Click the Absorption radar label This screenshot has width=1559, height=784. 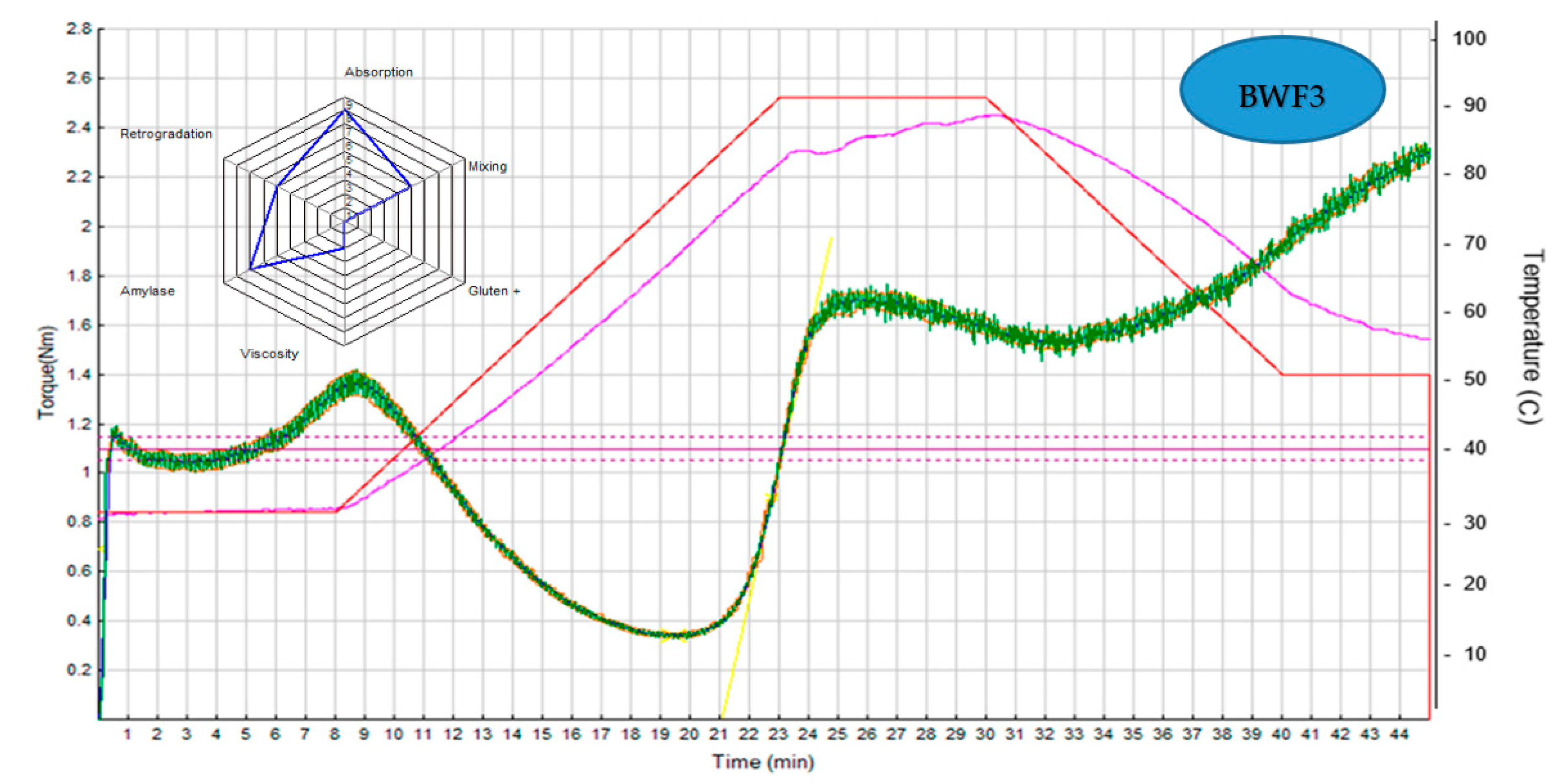pos(379,72)
